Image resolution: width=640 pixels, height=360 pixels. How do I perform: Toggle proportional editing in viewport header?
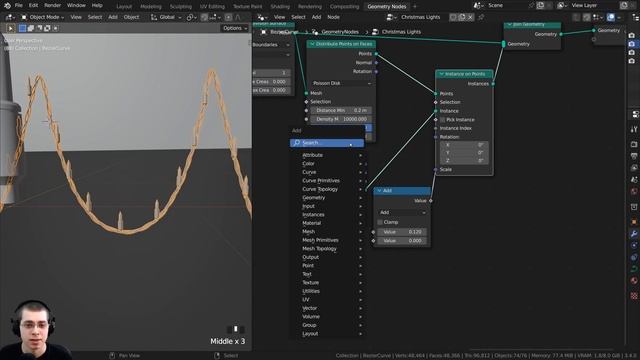(229, 17)
